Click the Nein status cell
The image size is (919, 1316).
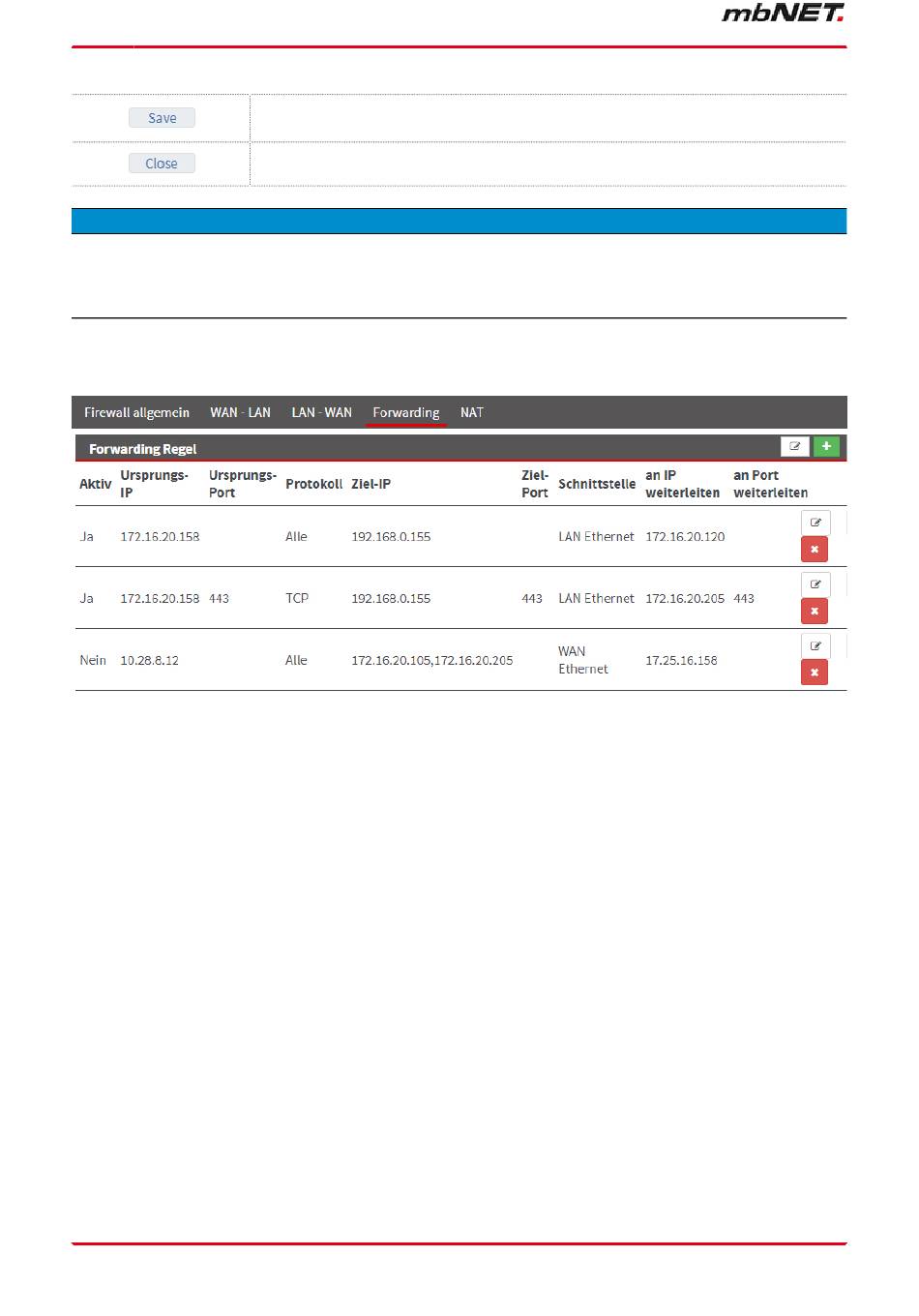pyautogui.click(x=93, y=660)
